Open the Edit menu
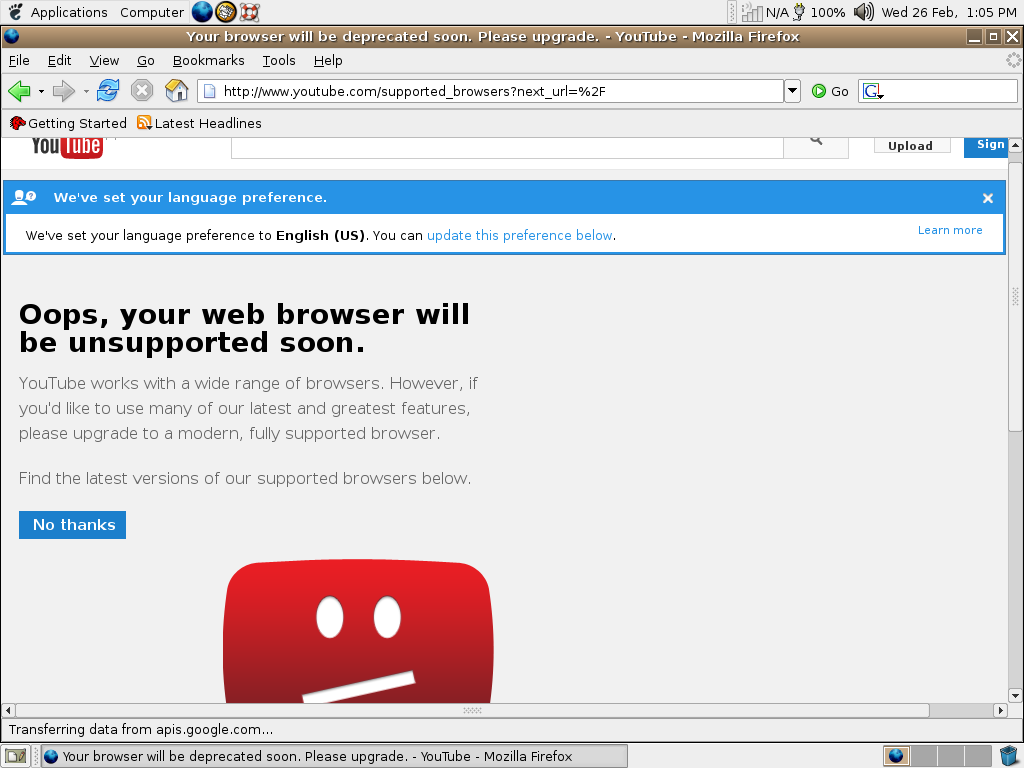This screenshot has height=768, width=1024. coord(59,61)
